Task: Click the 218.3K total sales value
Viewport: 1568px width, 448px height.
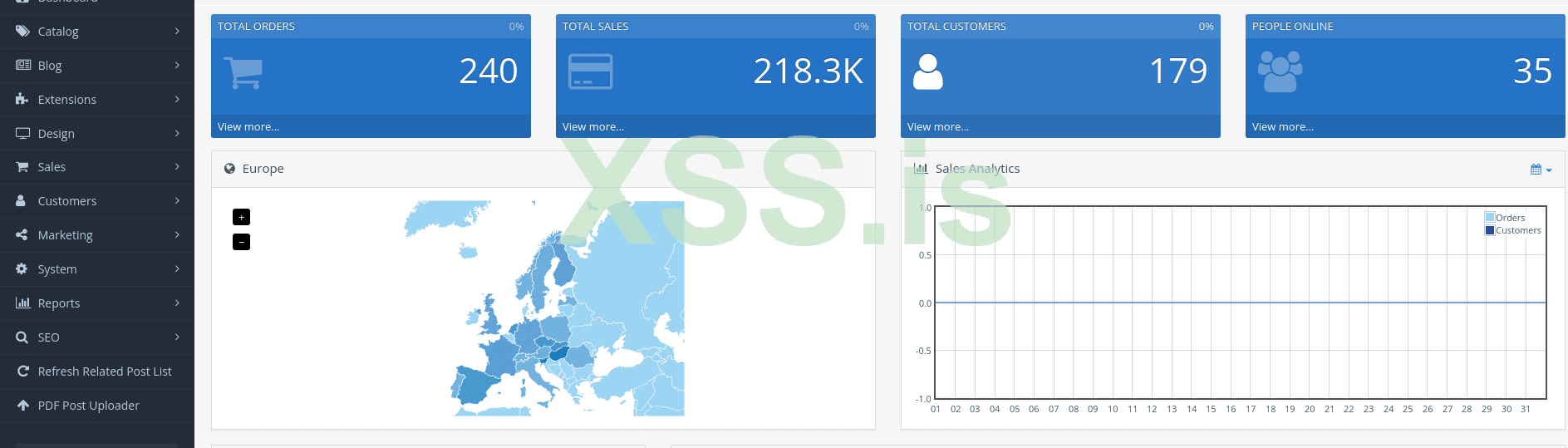Action: [x=809, y=71]
